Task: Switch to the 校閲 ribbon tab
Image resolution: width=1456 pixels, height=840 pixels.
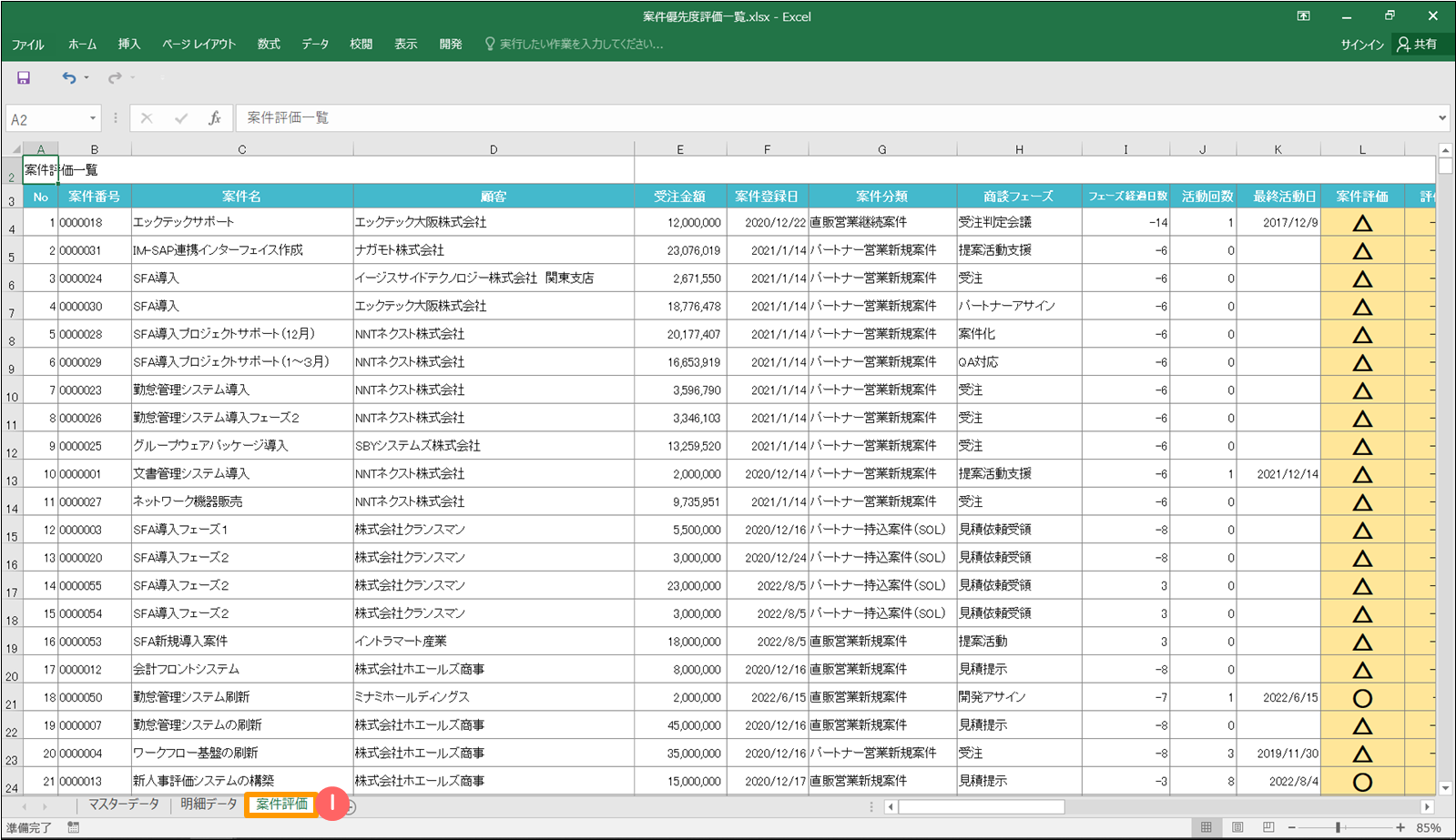Action: 361,45
